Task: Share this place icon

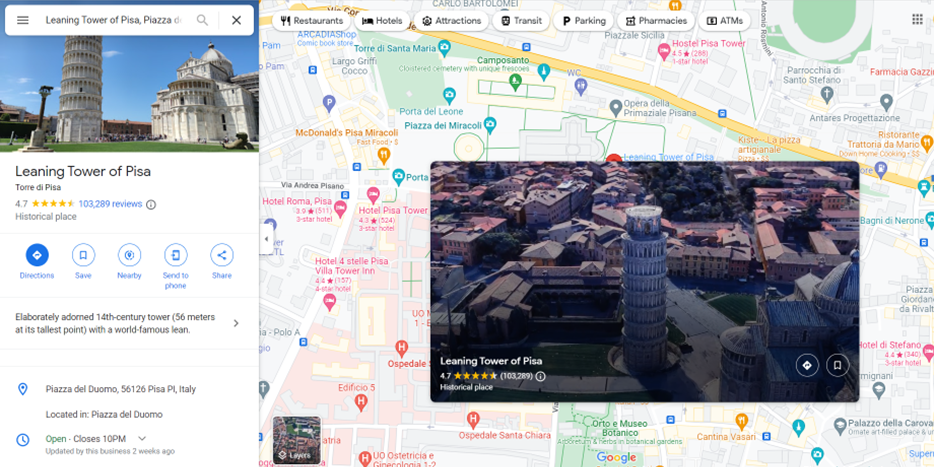Action: tap(222, 255)
